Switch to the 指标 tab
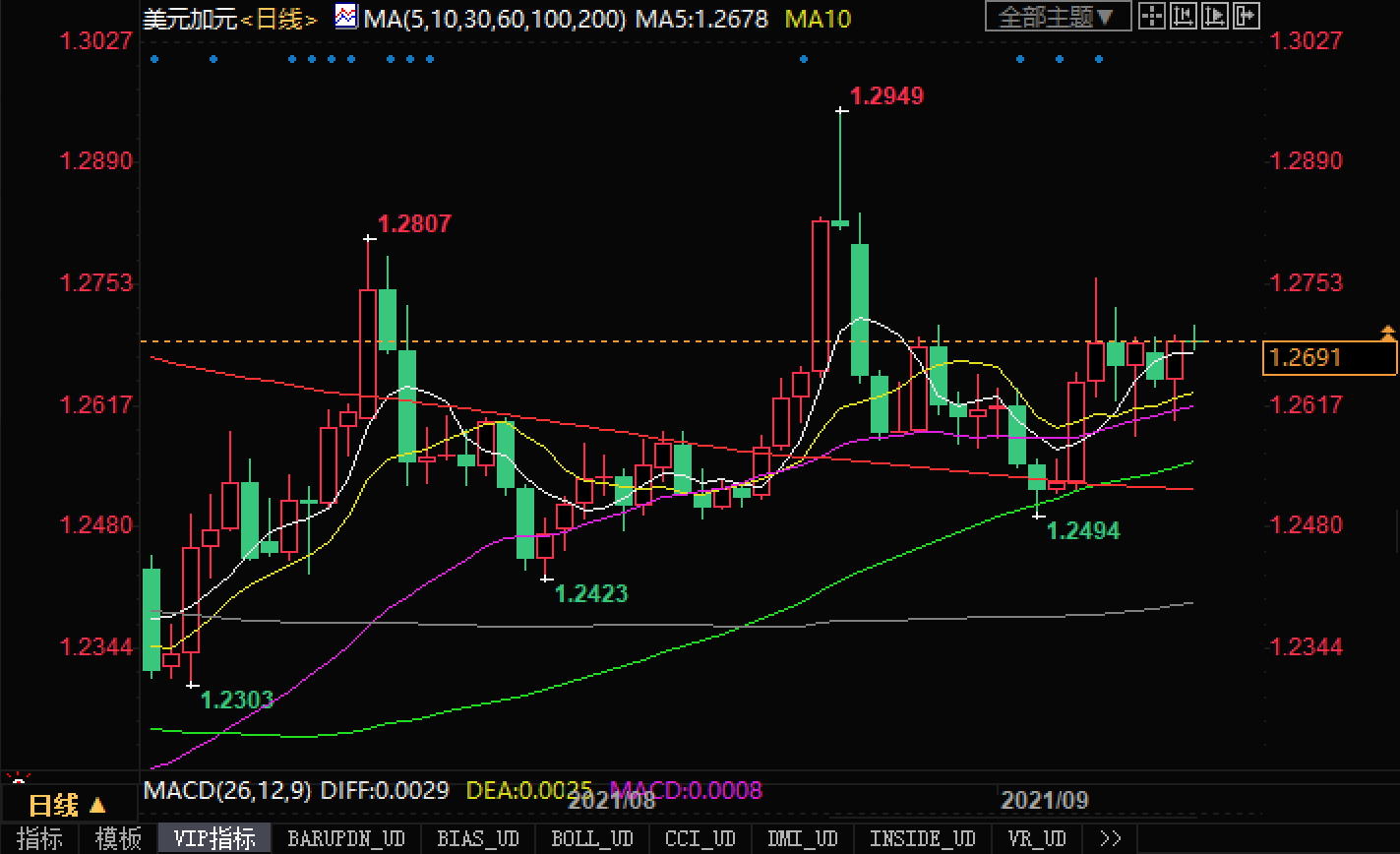 [40, 839]
